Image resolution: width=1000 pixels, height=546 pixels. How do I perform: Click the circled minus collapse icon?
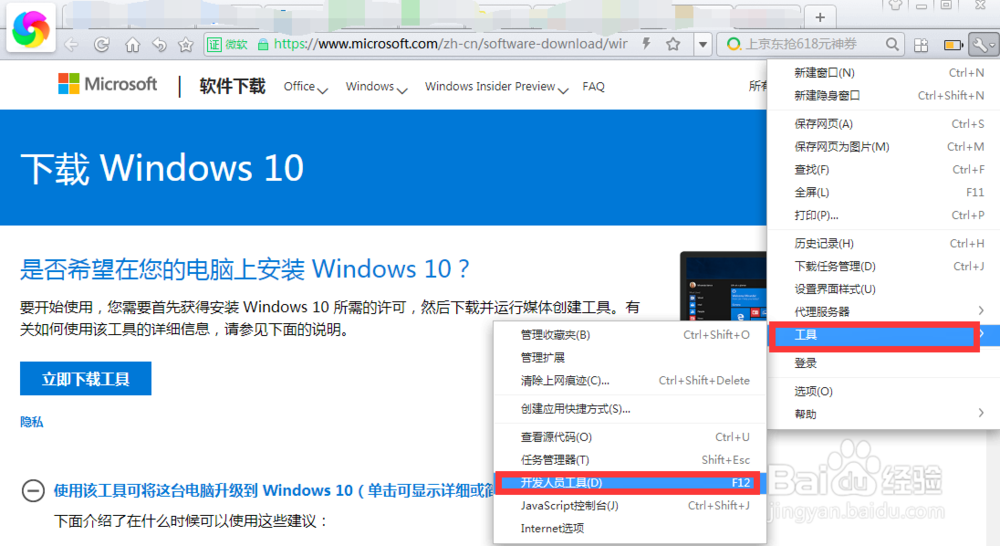click(33, 491)
